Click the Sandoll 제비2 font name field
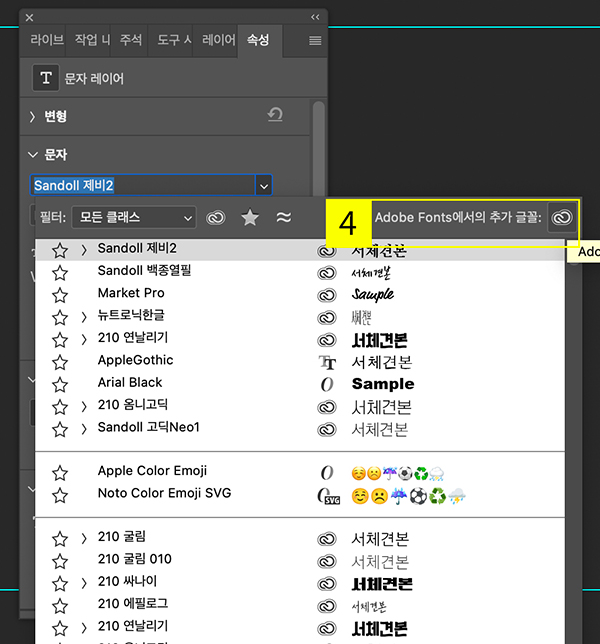Screen dimensions: 600x644 point(143,186)
